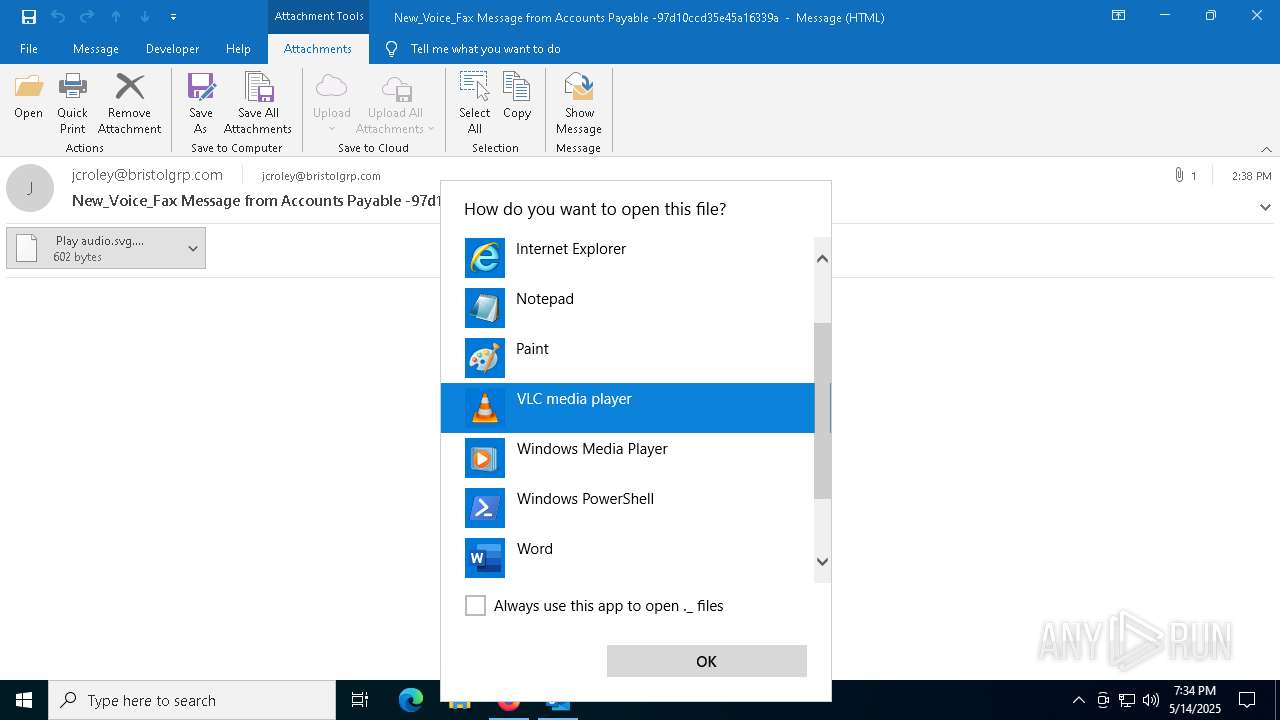This screenshot has height=720, width=1280.
Task: Click the sender avatar circle J
Action: pos(30,188)
